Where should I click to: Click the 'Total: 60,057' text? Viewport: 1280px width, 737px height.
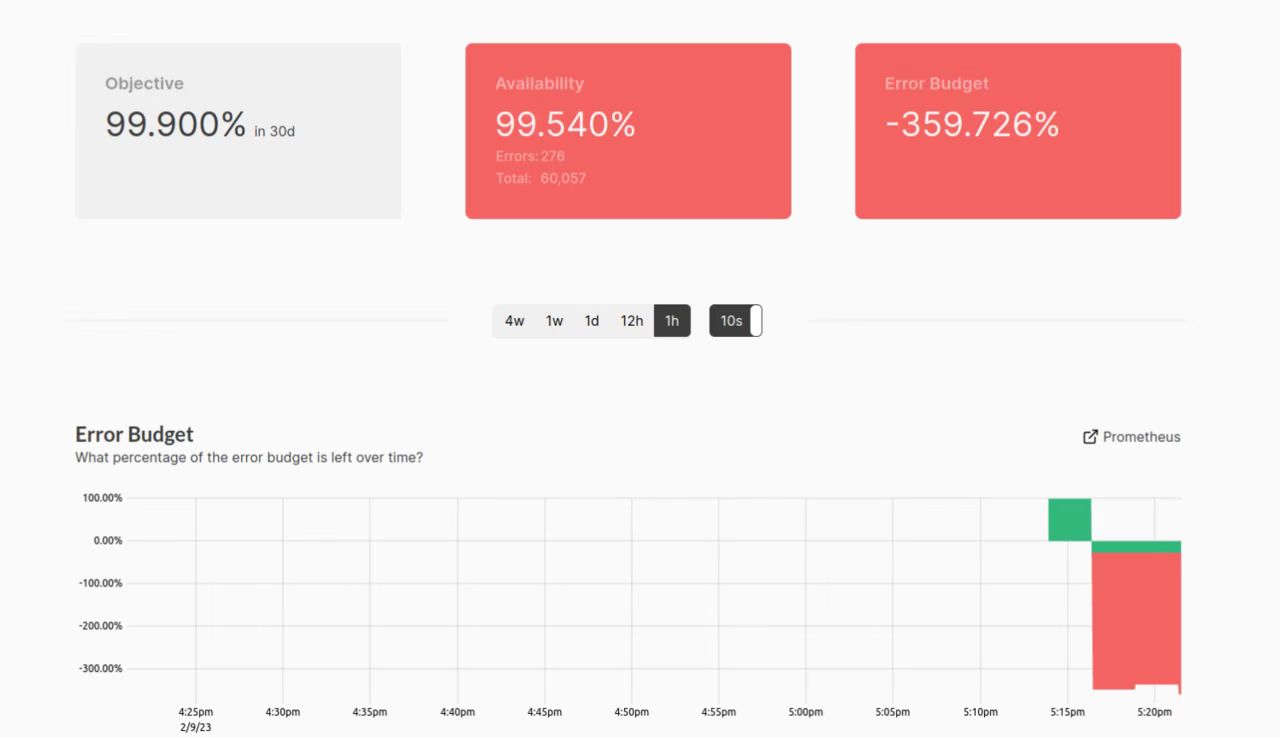click(x=541, y=178)
